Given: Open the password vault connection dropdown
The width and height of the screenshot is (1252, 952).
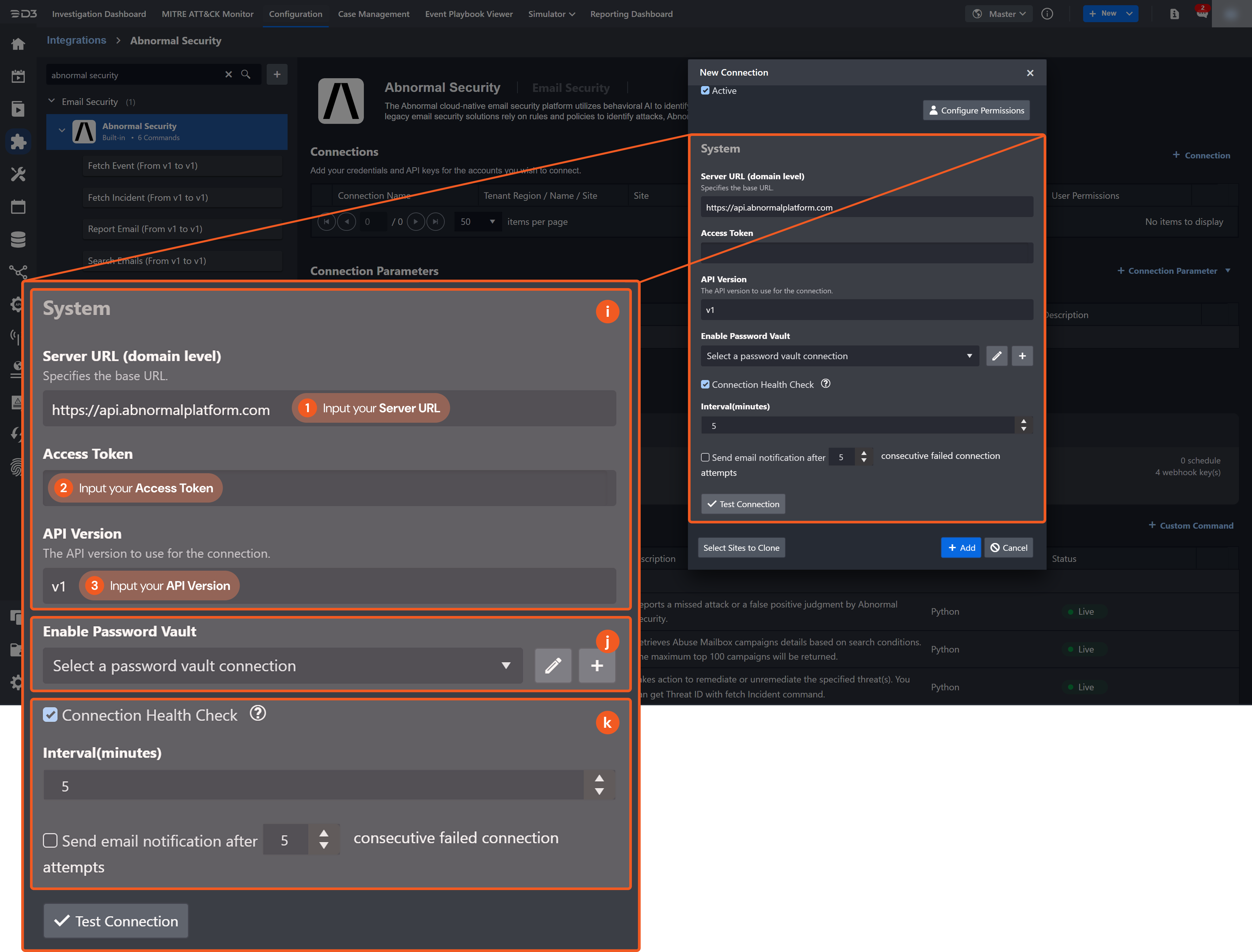Looking at the screenshot, I should click(839, 356).
